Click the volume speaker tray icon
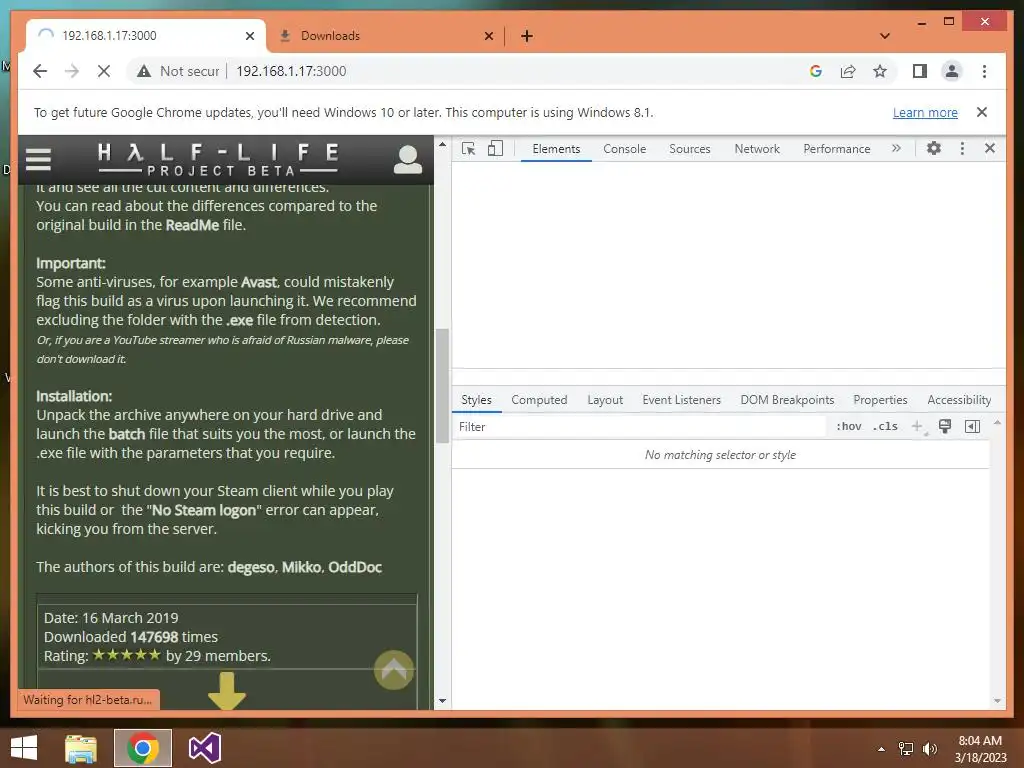Screen dimensions: 1024x768 pyautogui.click(x=929, y=749)
